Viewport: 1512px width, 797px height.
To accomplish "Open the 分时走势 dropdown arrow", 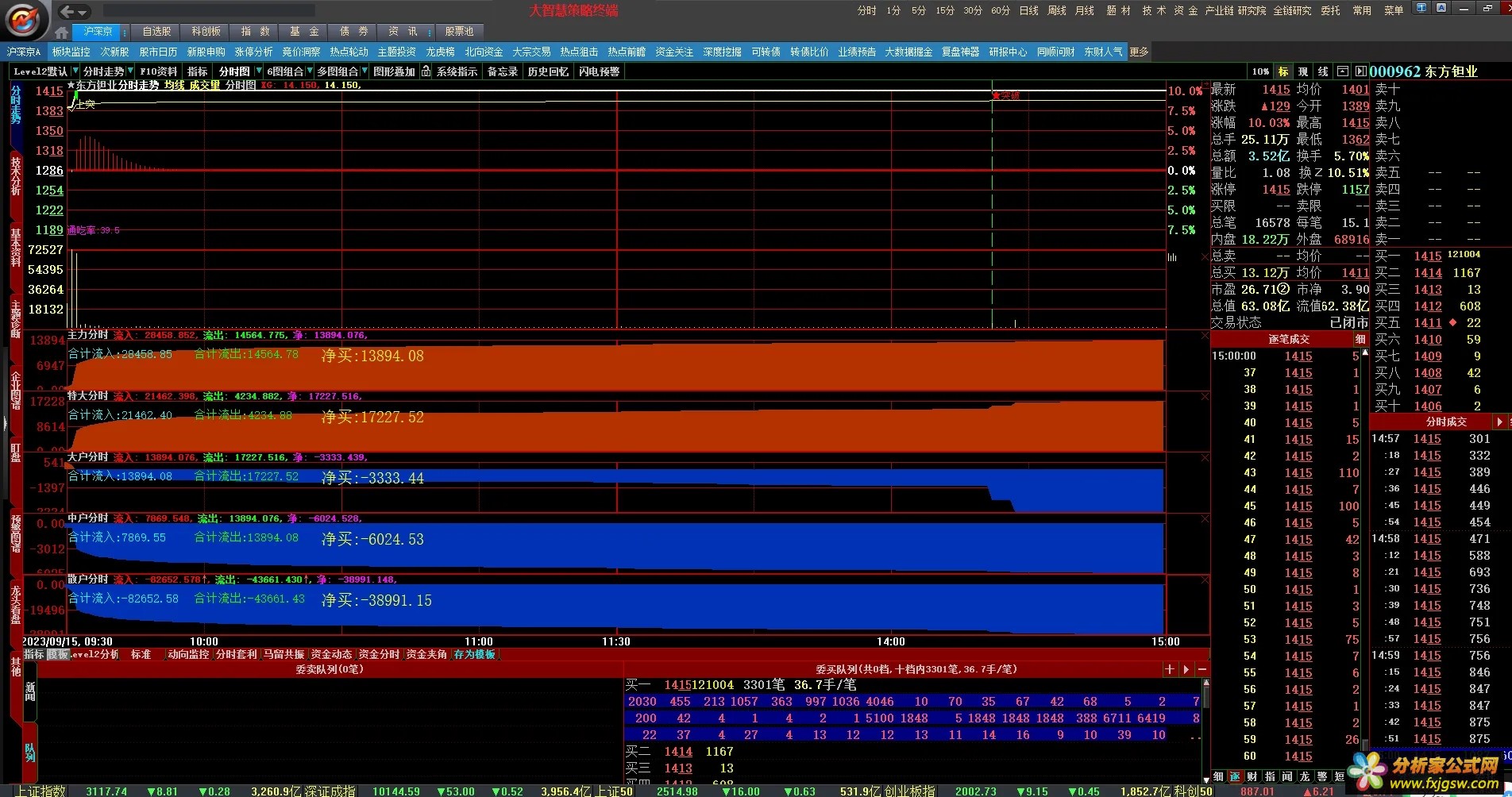I will (x=130, y=71).
